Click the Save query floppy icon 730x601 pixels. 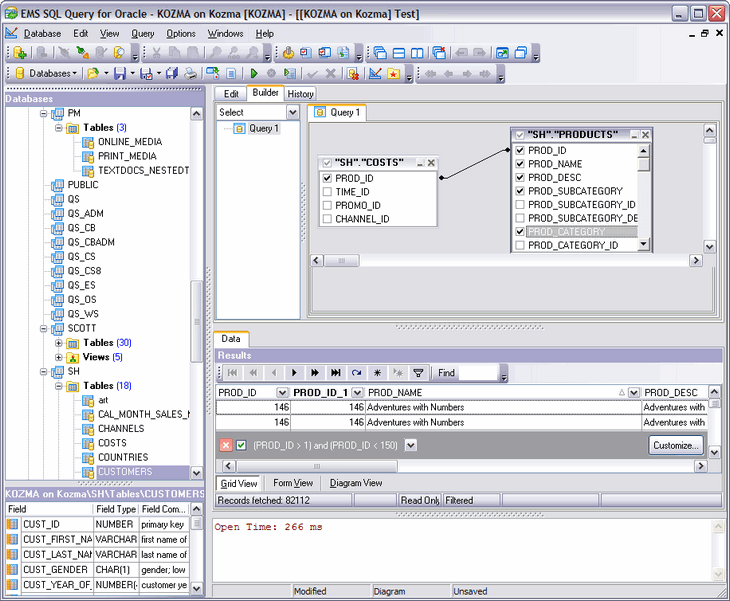coord(120,74)
